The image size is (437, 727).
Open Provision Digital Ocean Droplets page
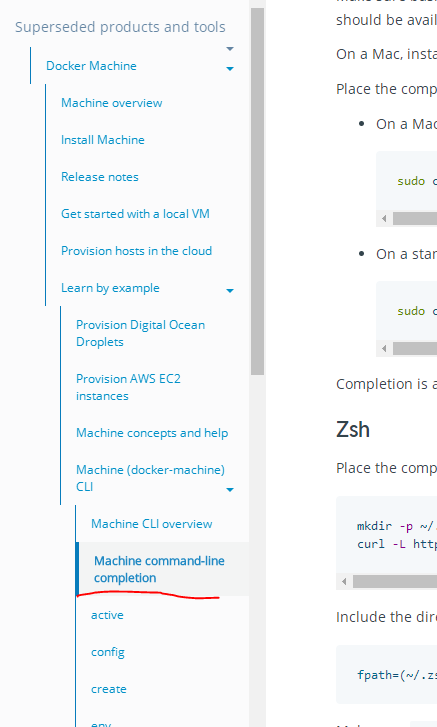(x=140, y=333)
